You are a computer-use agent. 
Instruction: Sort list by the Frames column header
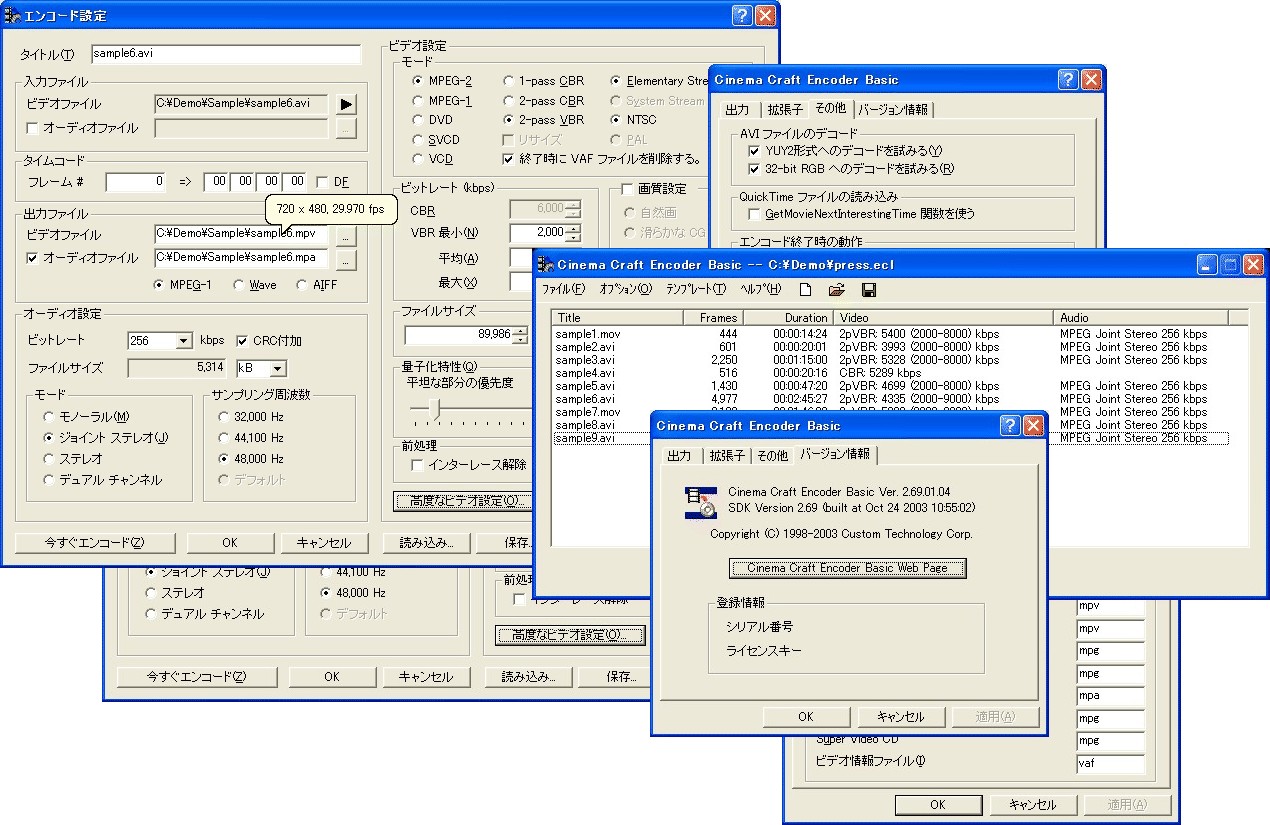712,318
